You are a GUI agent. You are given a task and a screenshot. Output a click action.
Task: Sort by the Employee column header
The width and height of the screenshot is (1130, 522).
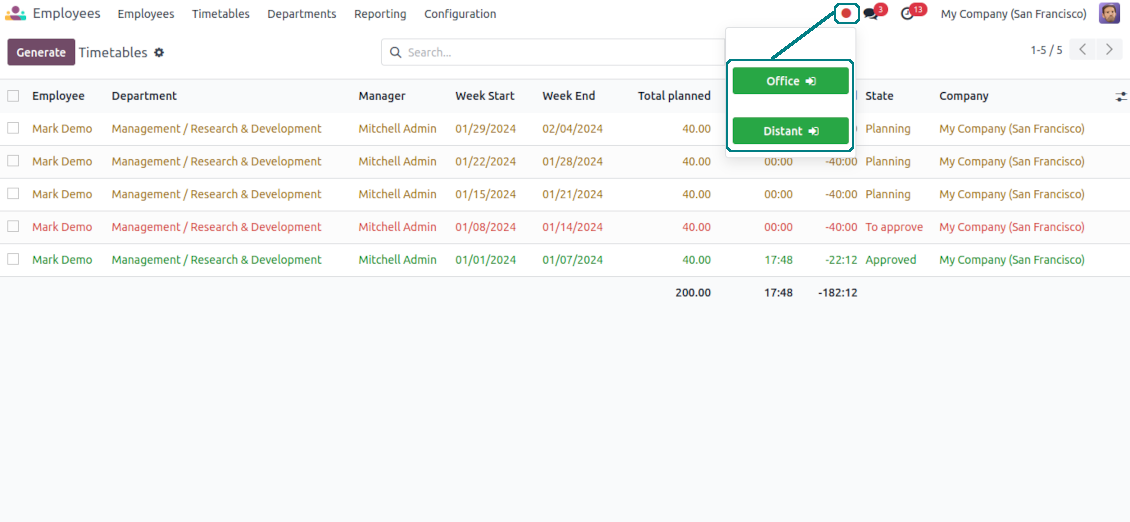[x=58, y=96]
